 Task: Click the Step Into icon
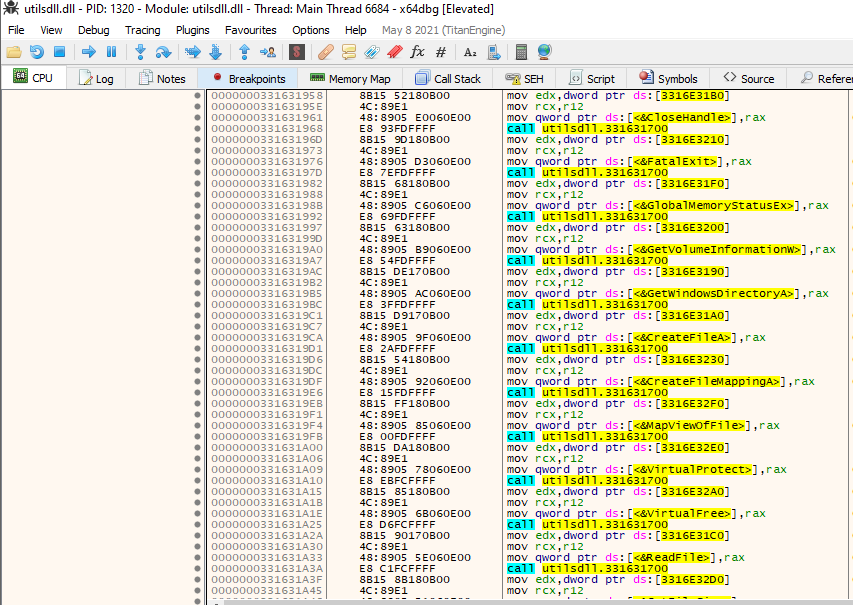pos(140,52)
